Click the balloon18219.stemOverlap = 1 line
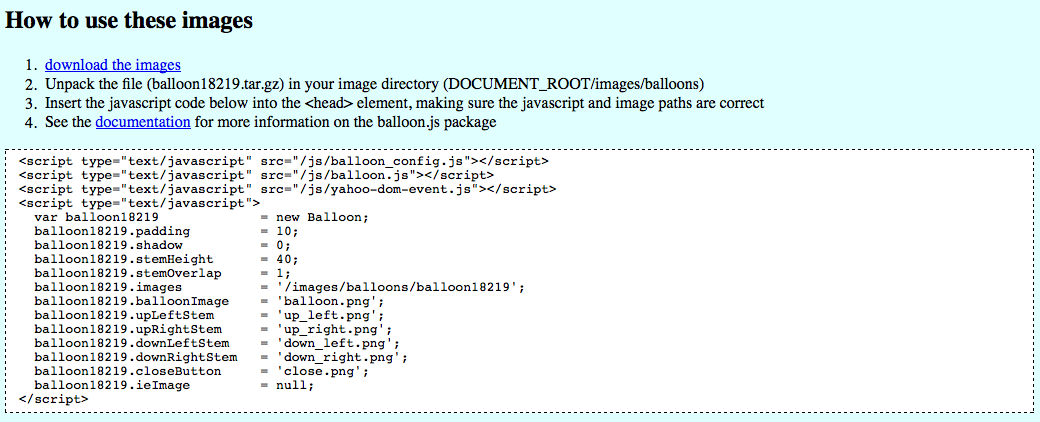Viewport: 1040px width, 422px height. (x=163, y=273)
